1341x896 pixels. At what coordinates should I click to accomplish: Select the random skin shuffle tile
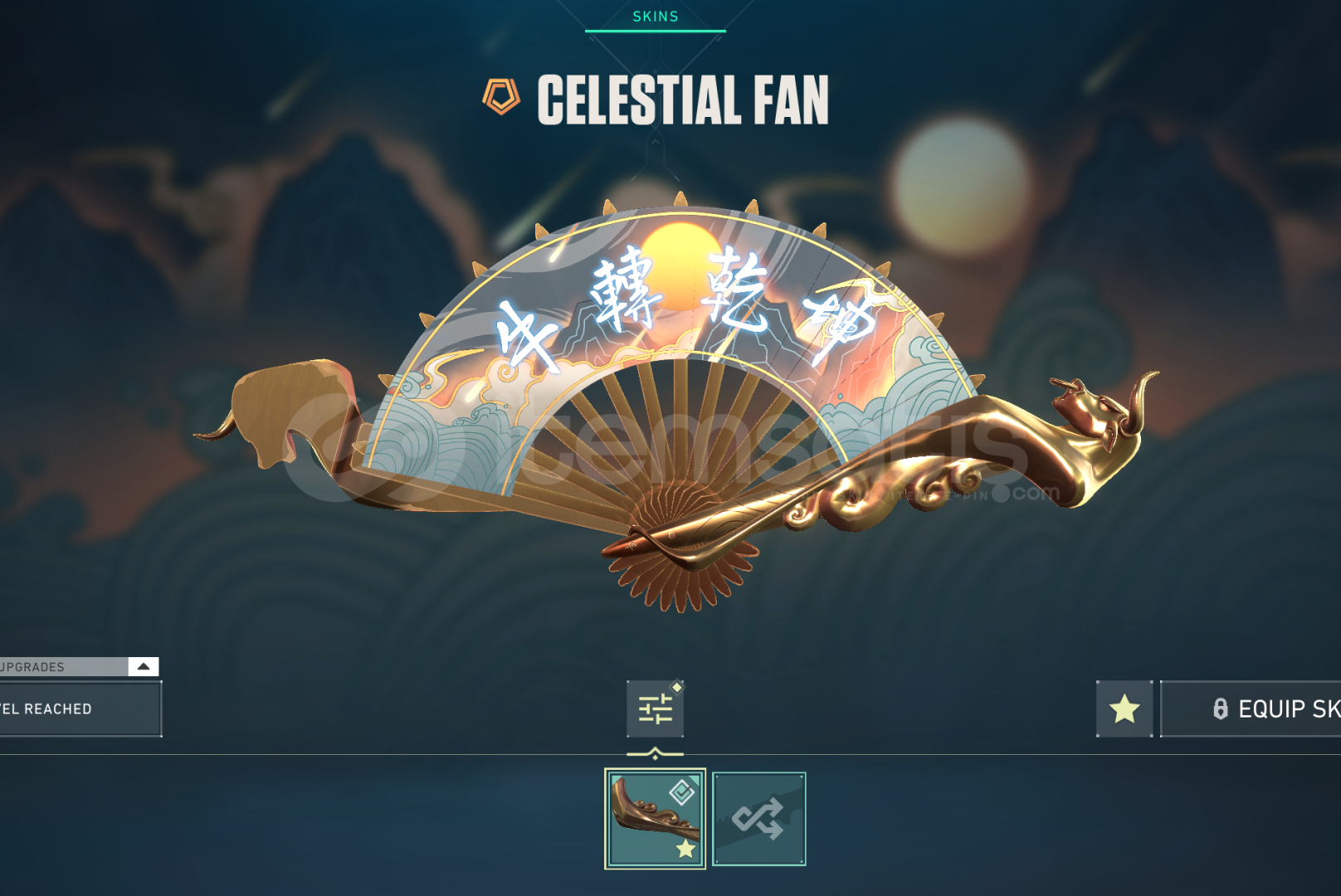(x=758, y=819)
